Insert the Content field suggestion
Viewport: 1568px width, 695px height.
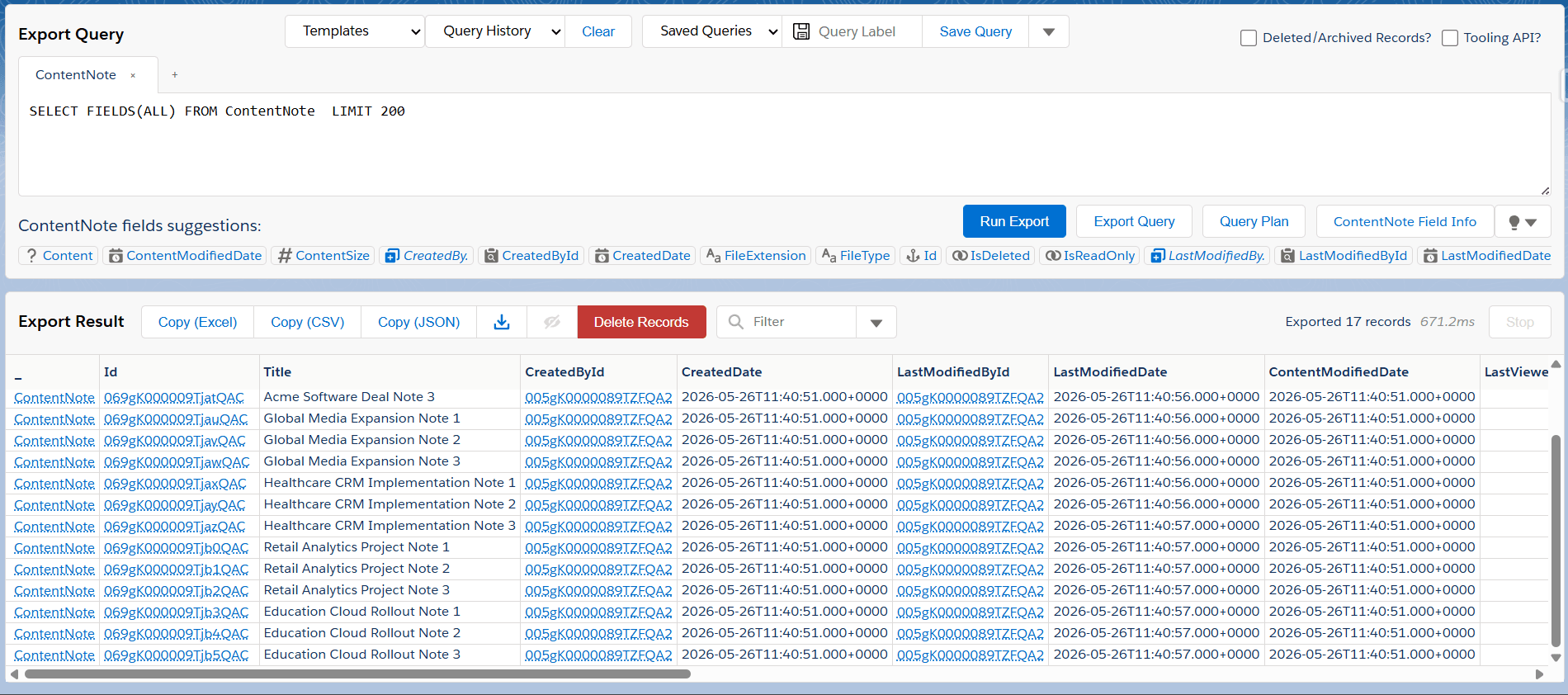pos(59,256)
